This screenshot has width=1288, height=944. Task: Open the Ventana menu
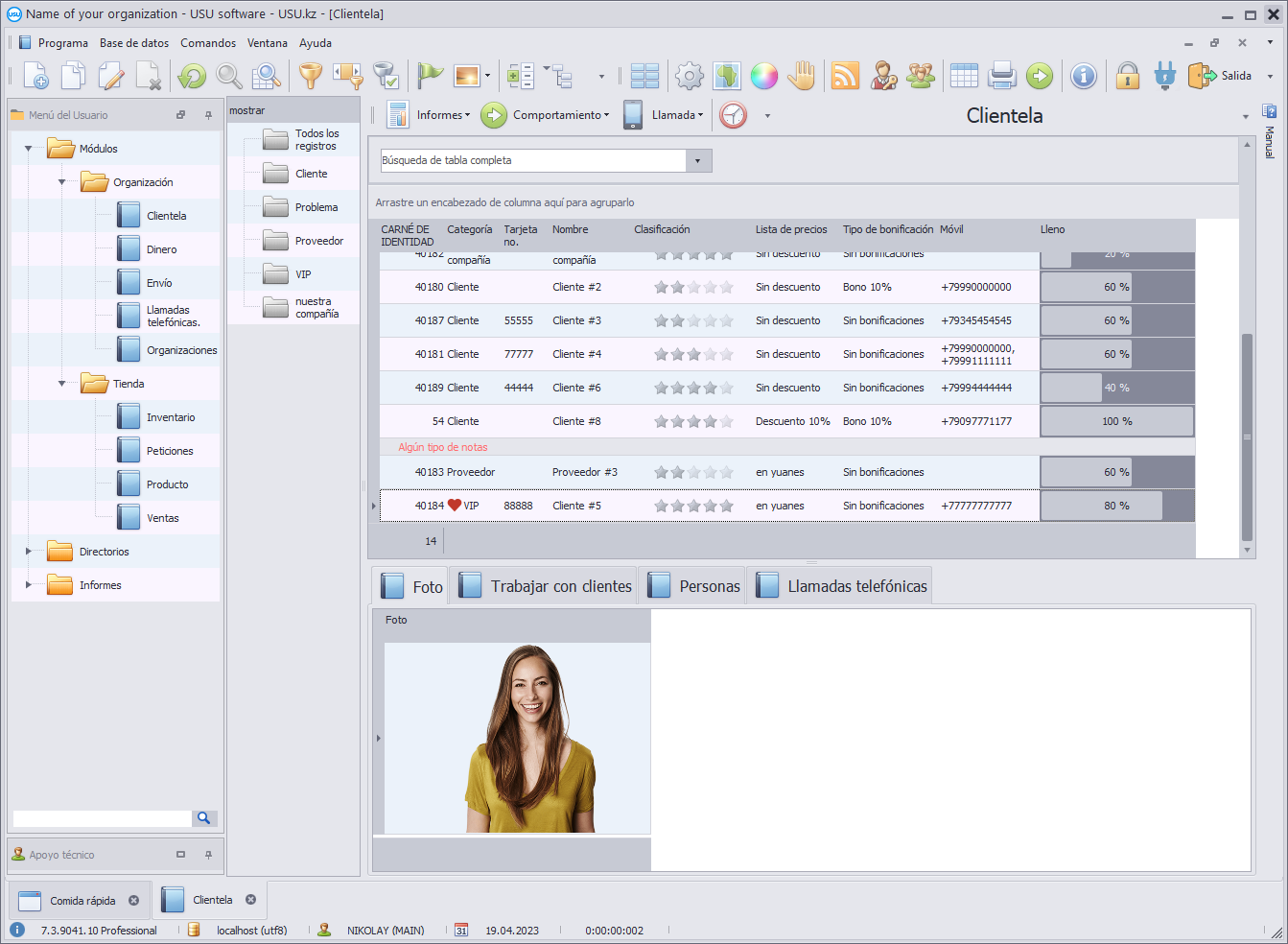[x=268, y=43]
